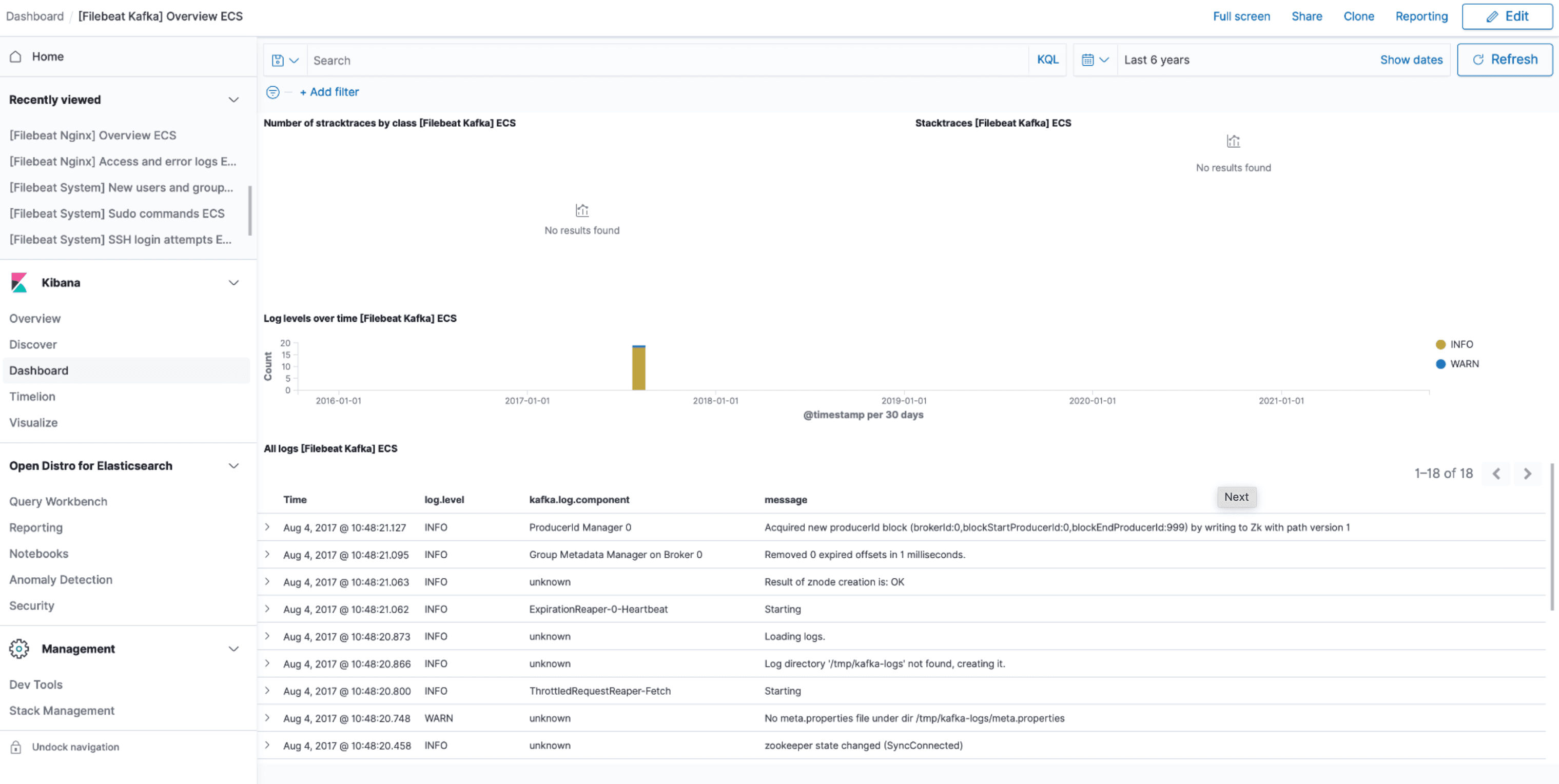Open Add filter
Screen dimensions: 1559x784
pos(329,92)
